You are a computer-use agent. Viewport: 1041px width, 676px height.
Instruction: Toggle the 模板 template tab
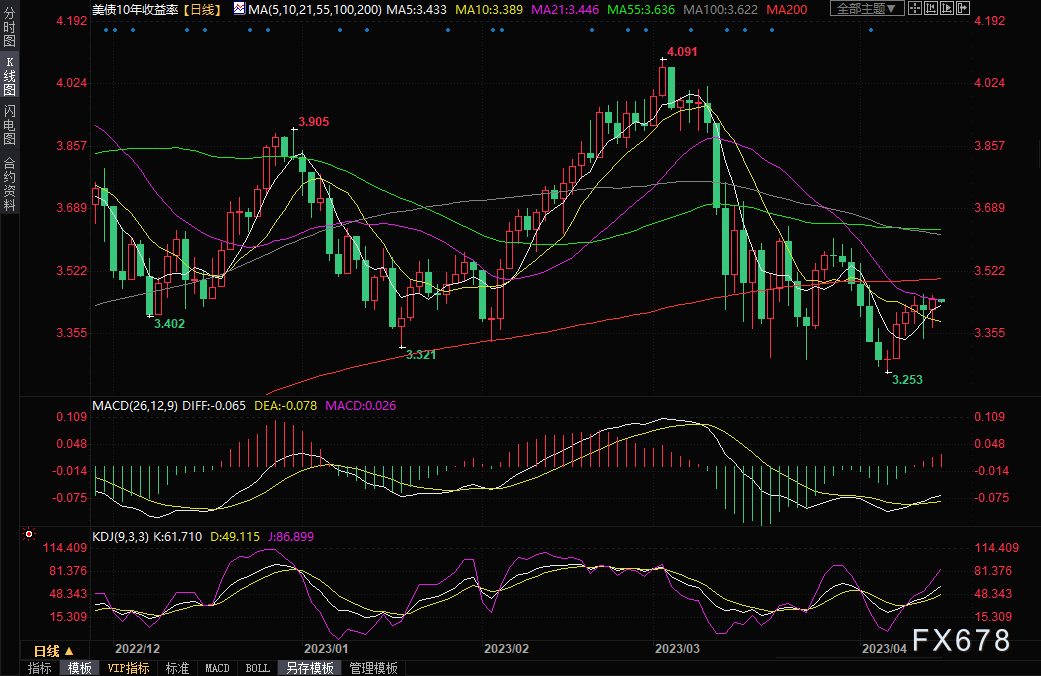click(79, 668)
